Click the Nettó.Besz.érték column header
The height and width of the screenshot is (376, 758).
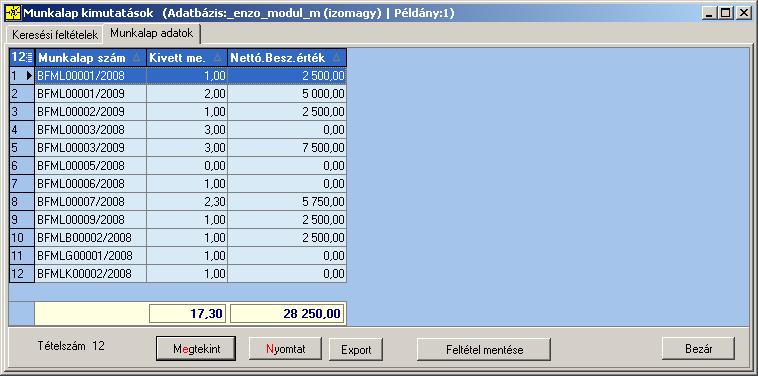coord(287,58)
